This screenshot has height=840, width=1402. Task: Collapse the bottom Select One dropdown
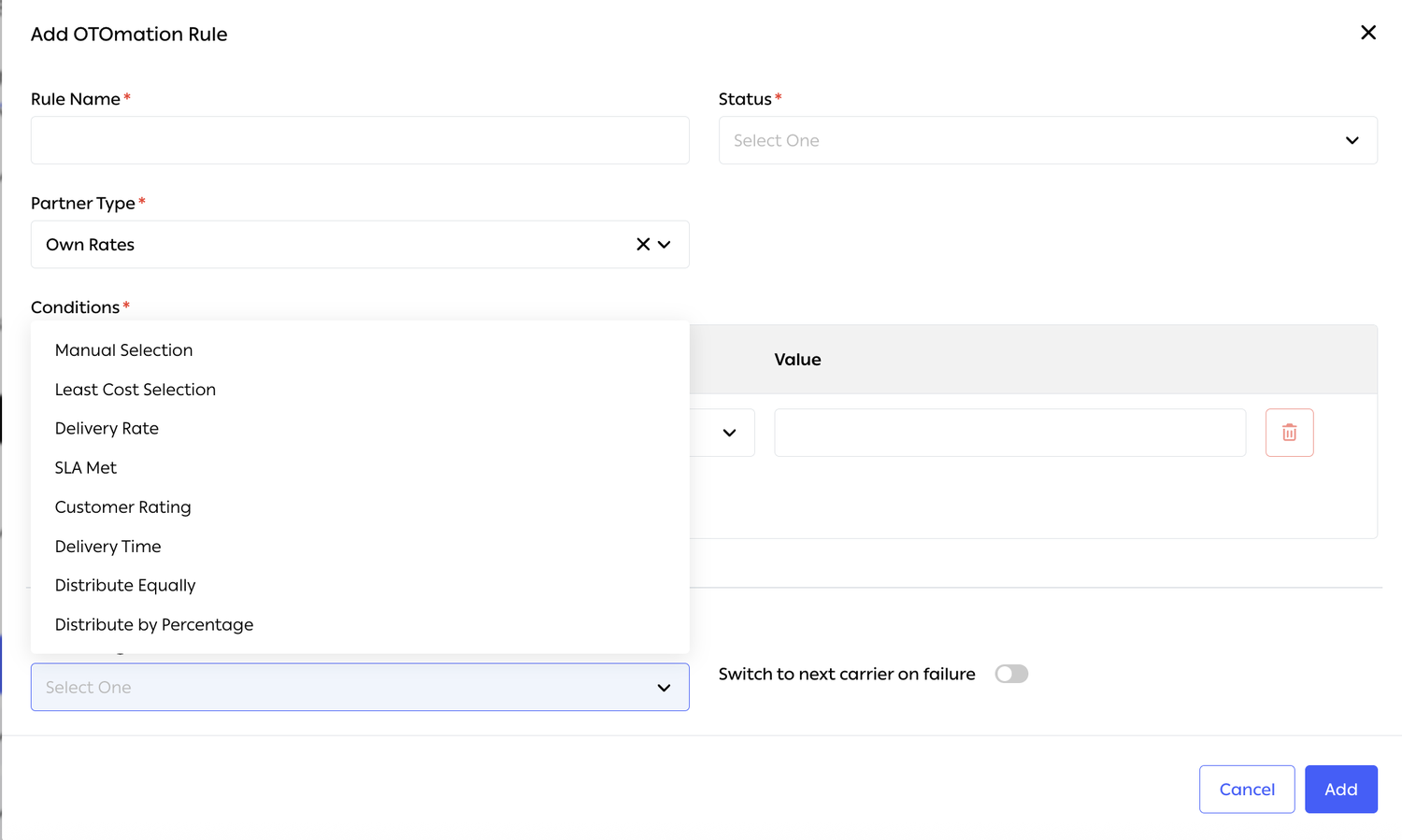[360, 687]
